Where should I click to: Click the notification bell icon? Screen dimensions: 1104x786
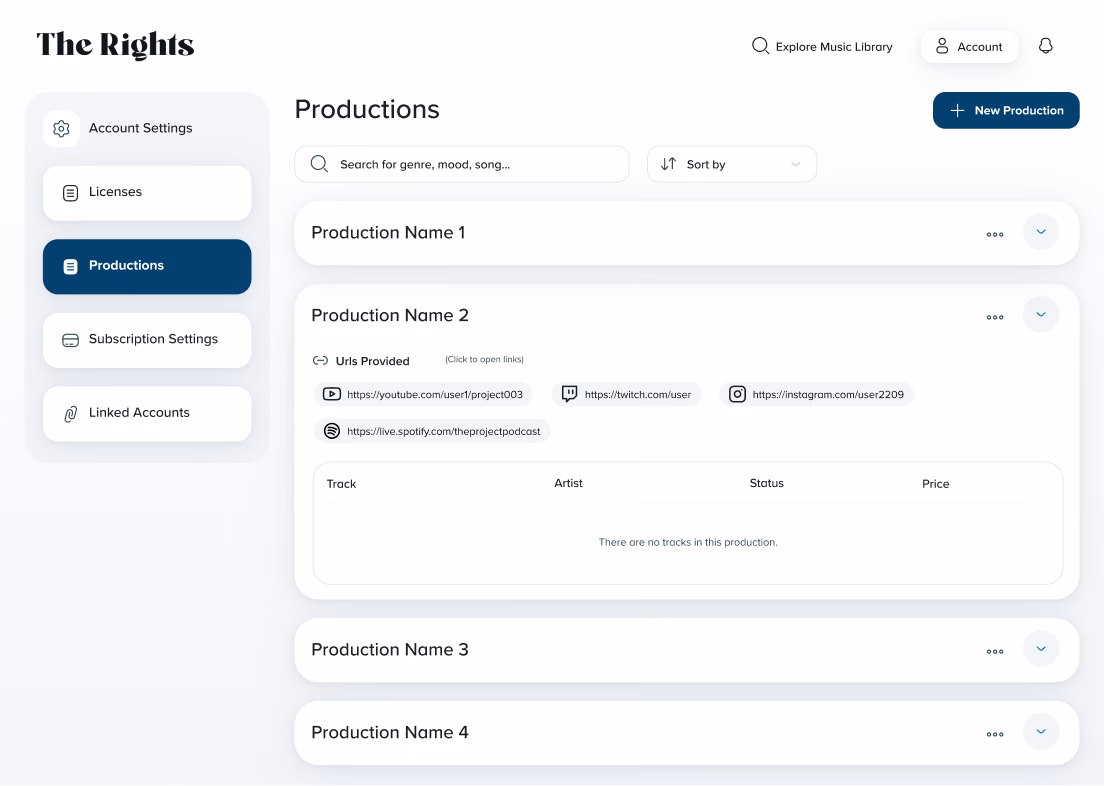tap(1046, 46)
